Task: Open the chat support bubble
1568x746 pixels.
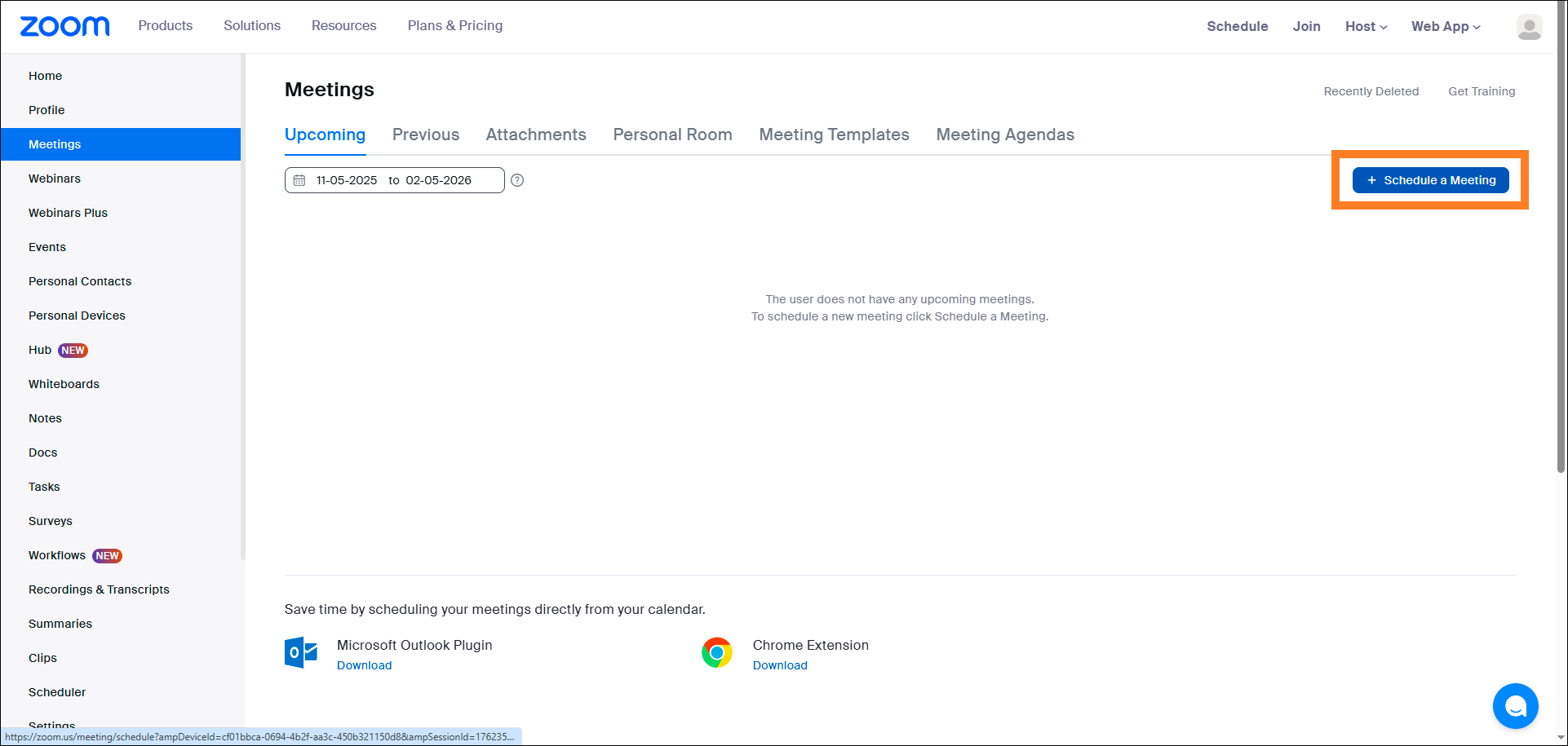Action: (x=1515, y=706)
